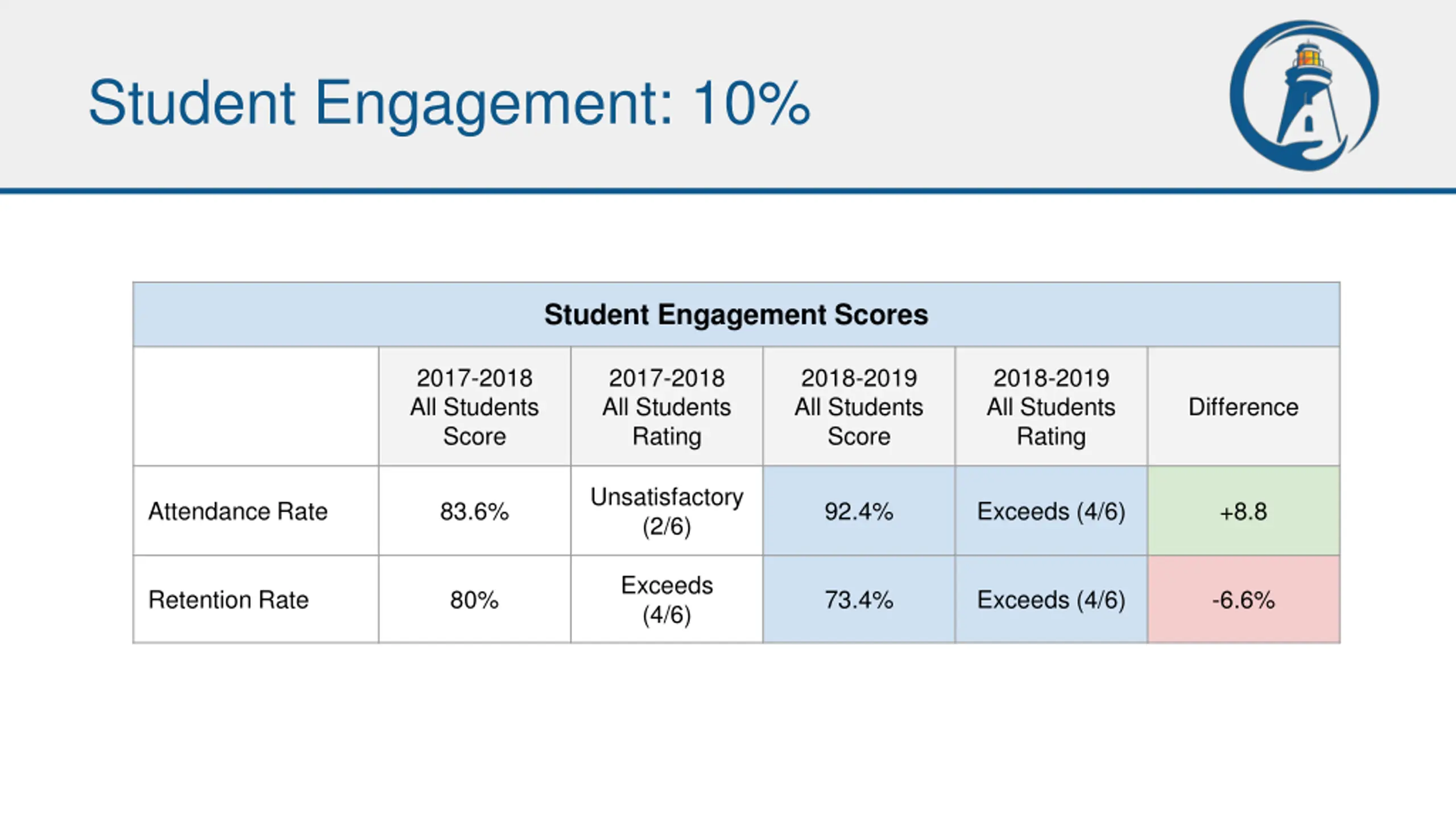Click the "Student Engagement: 10%" slide title
1456x819 pixels.
(449, 103)
